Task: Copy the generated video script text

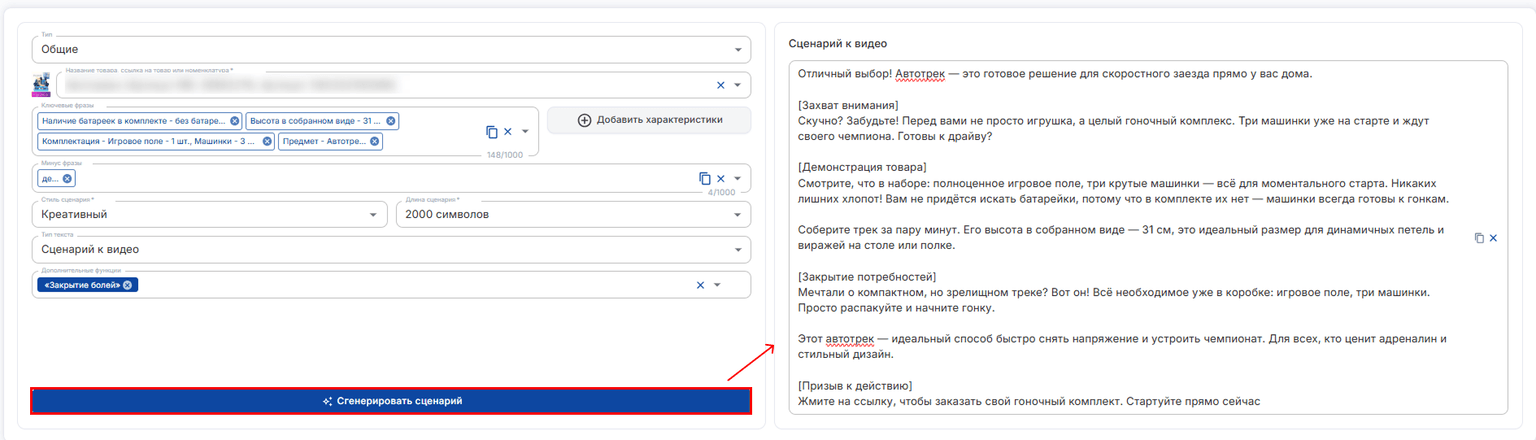Action: tap(1480, 238)
